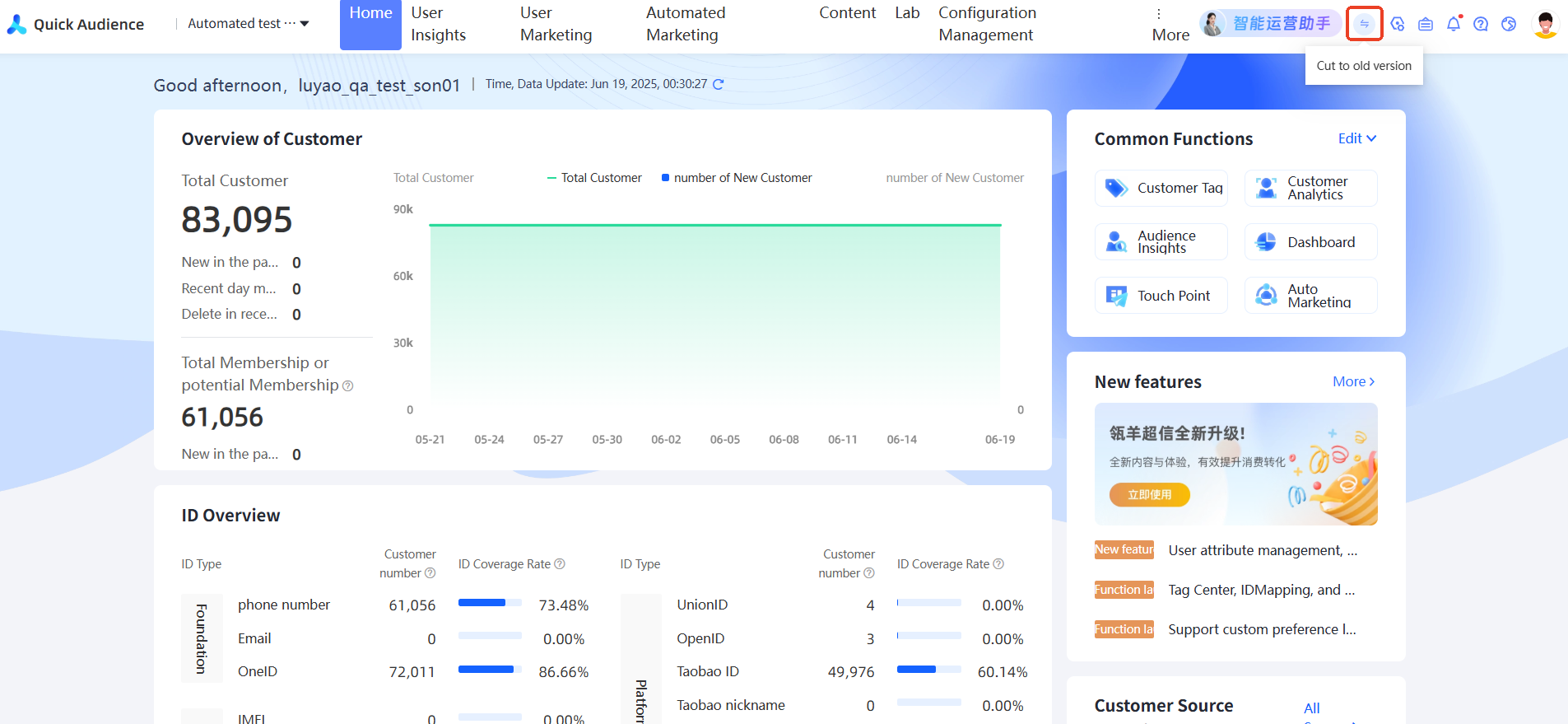Open Tag Center, IDMapping feature news

point(1261,590)
